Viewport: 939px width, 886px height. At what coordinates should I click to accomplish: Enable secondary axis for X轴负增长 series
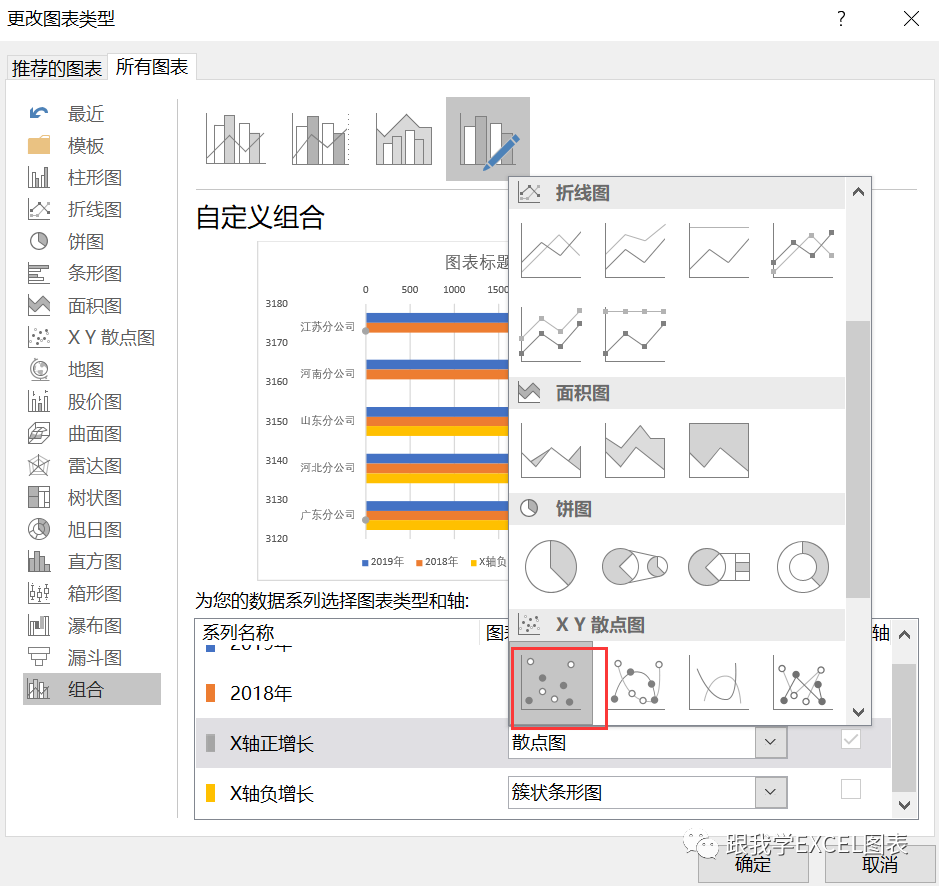(x=850, y=789)
